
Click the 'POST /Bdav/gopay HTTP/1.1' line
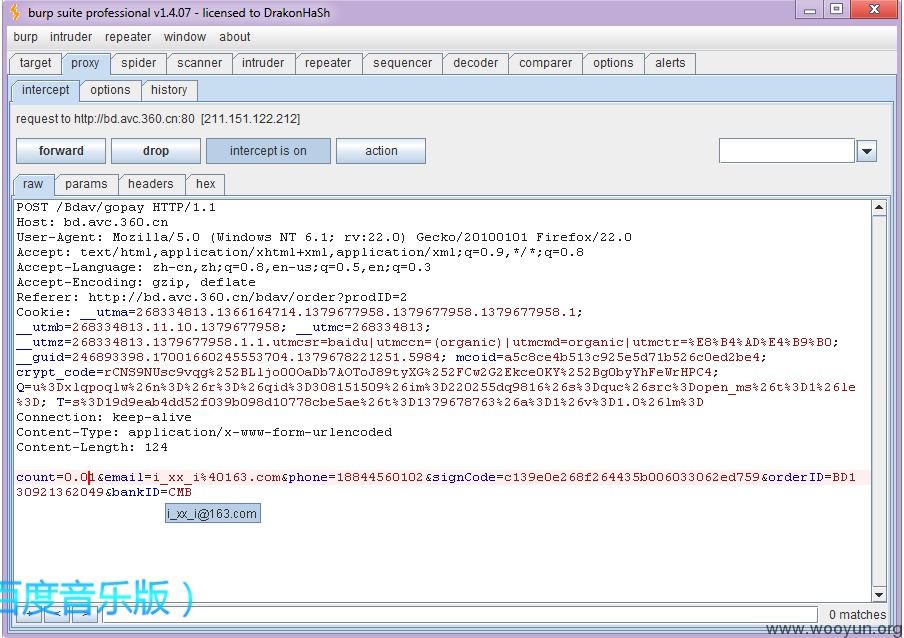[x=116, y=207]
